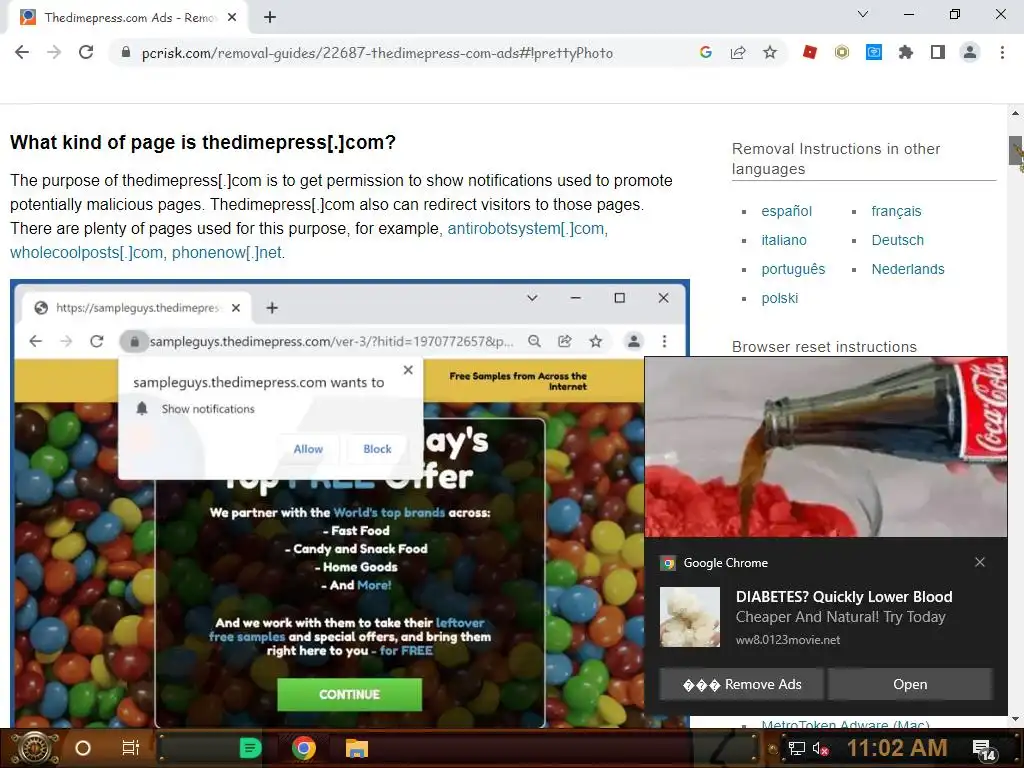Open the yellow hexagon extension icon
Screen dimensions: 1024x768
tap(842, 52)
